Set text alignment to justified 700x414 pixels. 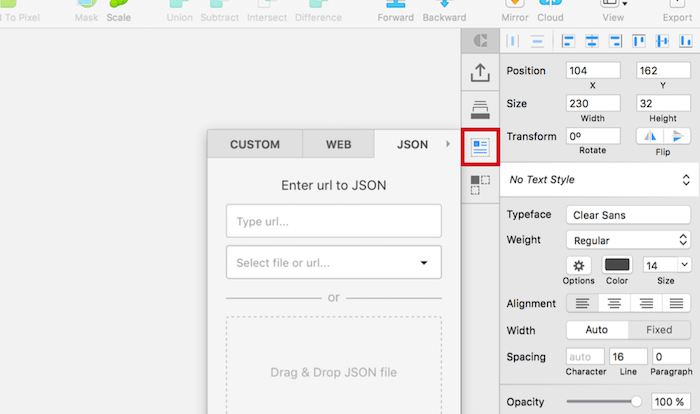676,303
